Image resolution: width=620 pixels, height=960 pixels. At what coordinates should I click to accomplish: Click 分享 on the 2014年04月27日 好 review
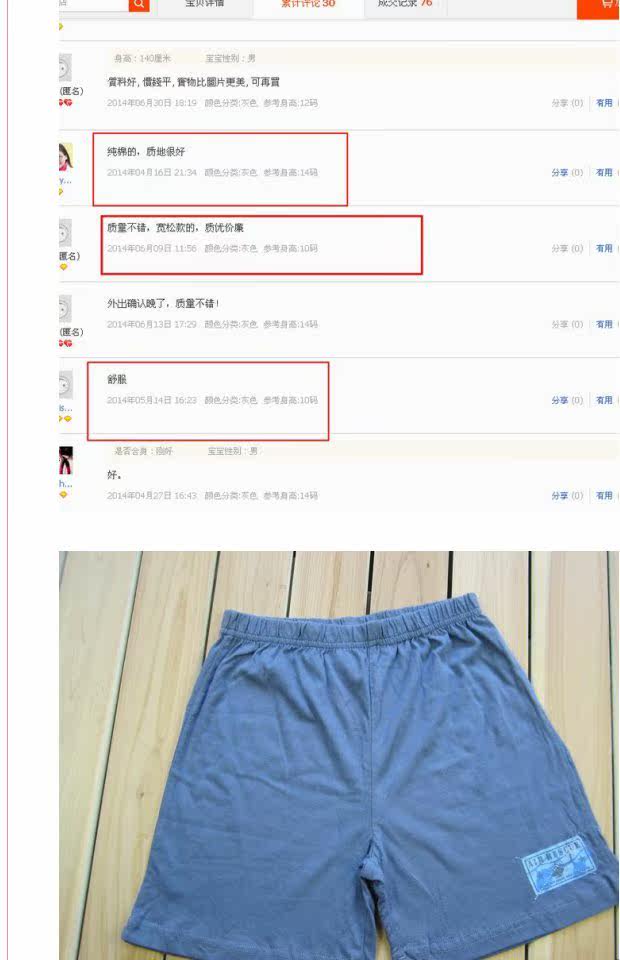coord(560,496)
